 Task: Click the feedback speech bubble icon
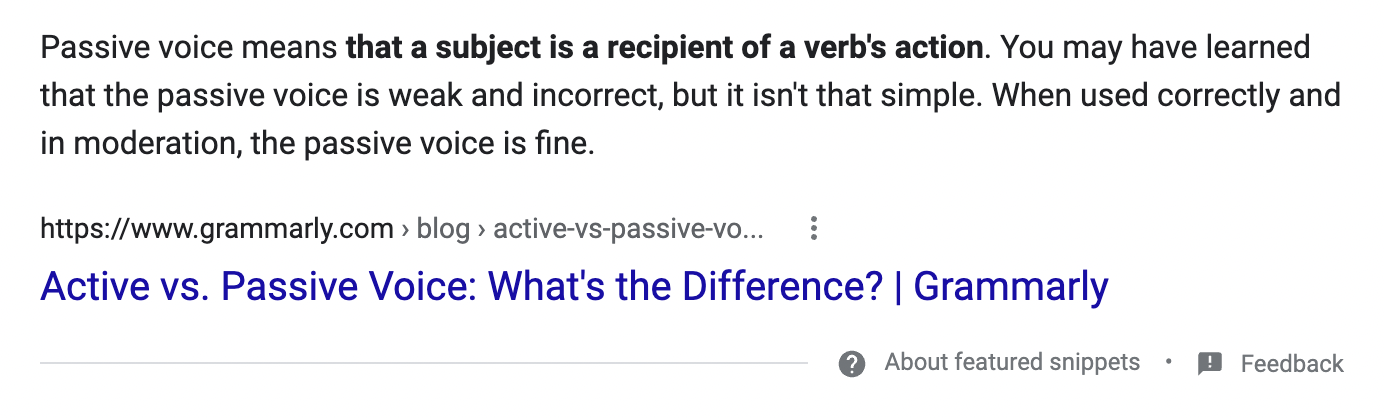coord(1210,363)
